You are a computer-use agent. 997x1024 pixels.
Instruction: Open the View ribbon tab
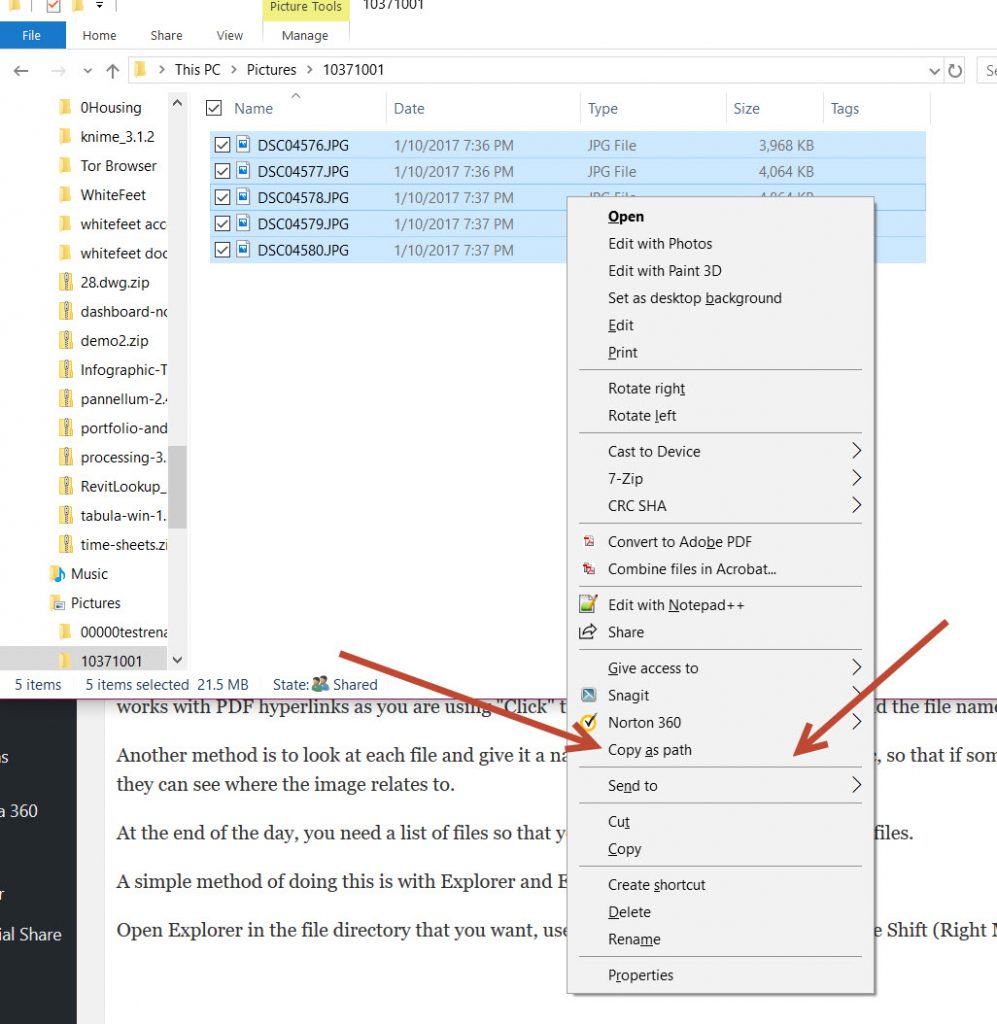[229, 35]
